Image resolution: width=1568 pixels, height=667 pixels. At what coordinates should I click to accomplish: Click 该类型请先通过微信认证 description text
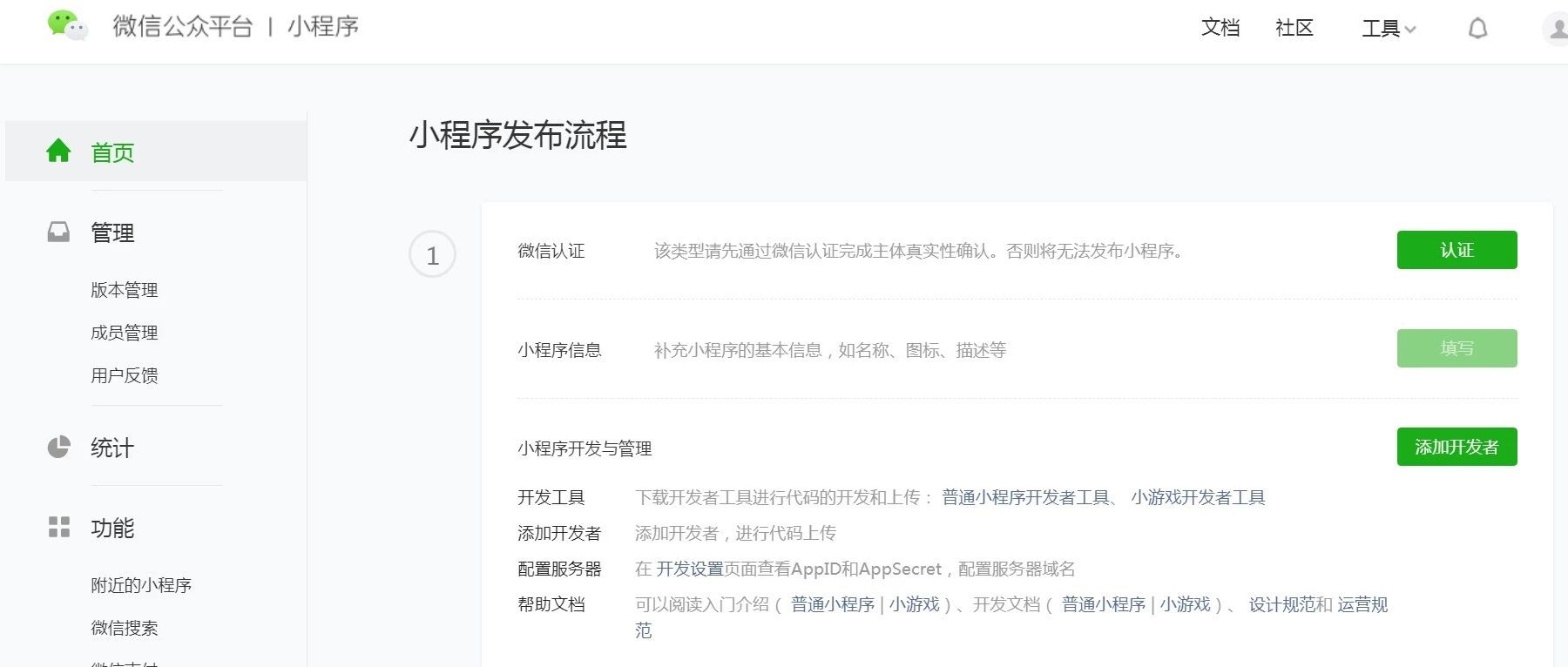point(918,251)
